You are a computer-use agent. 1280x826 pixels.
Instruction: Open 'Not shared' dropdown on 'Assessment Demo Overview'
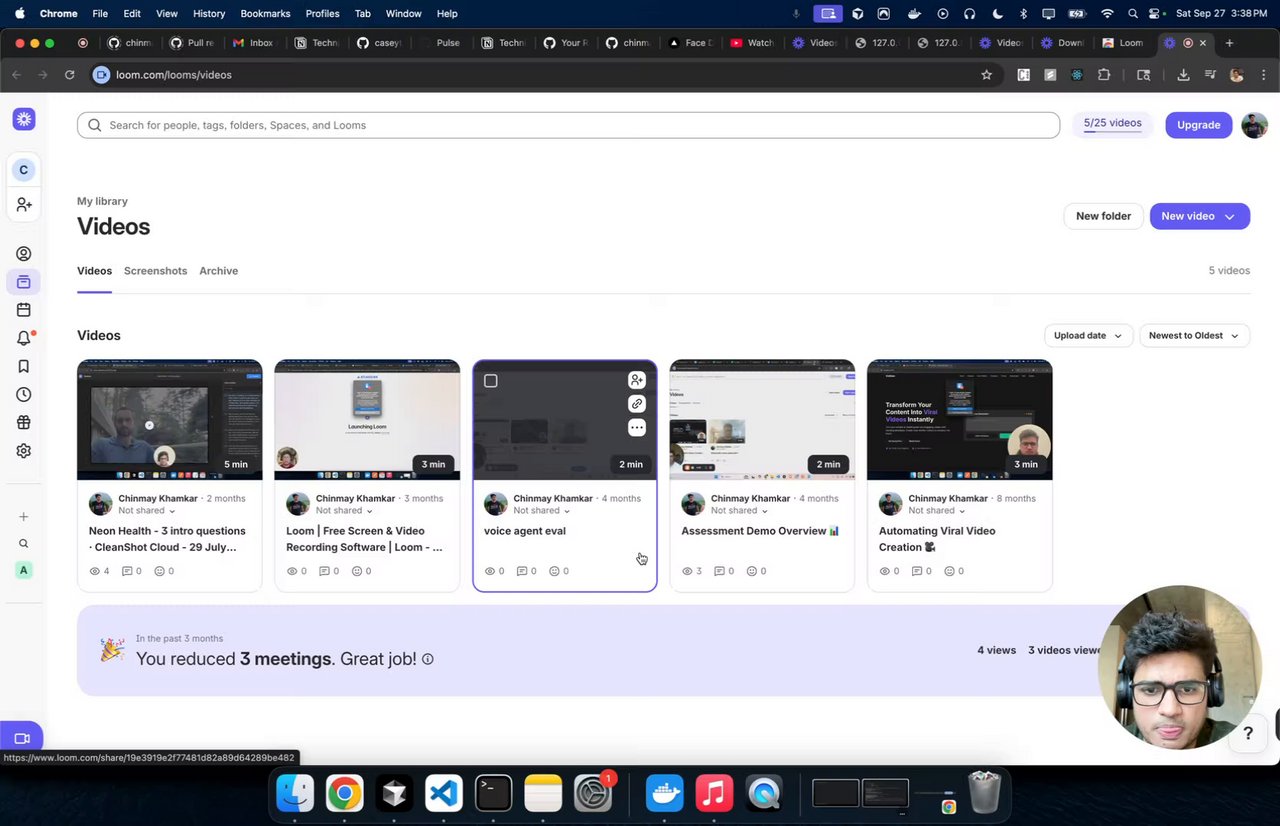pyautogui.click(x=740, y=511)
